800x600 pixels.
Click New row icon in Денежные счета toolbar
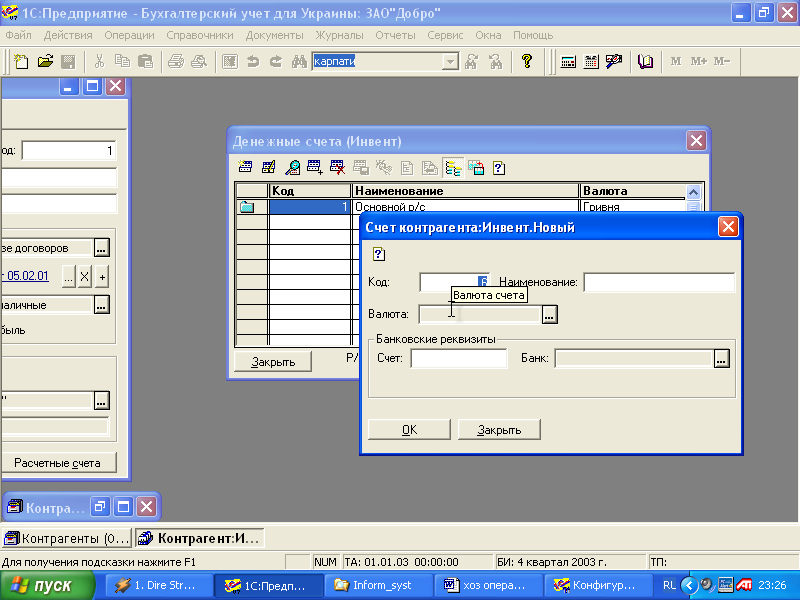click(245, 167)
